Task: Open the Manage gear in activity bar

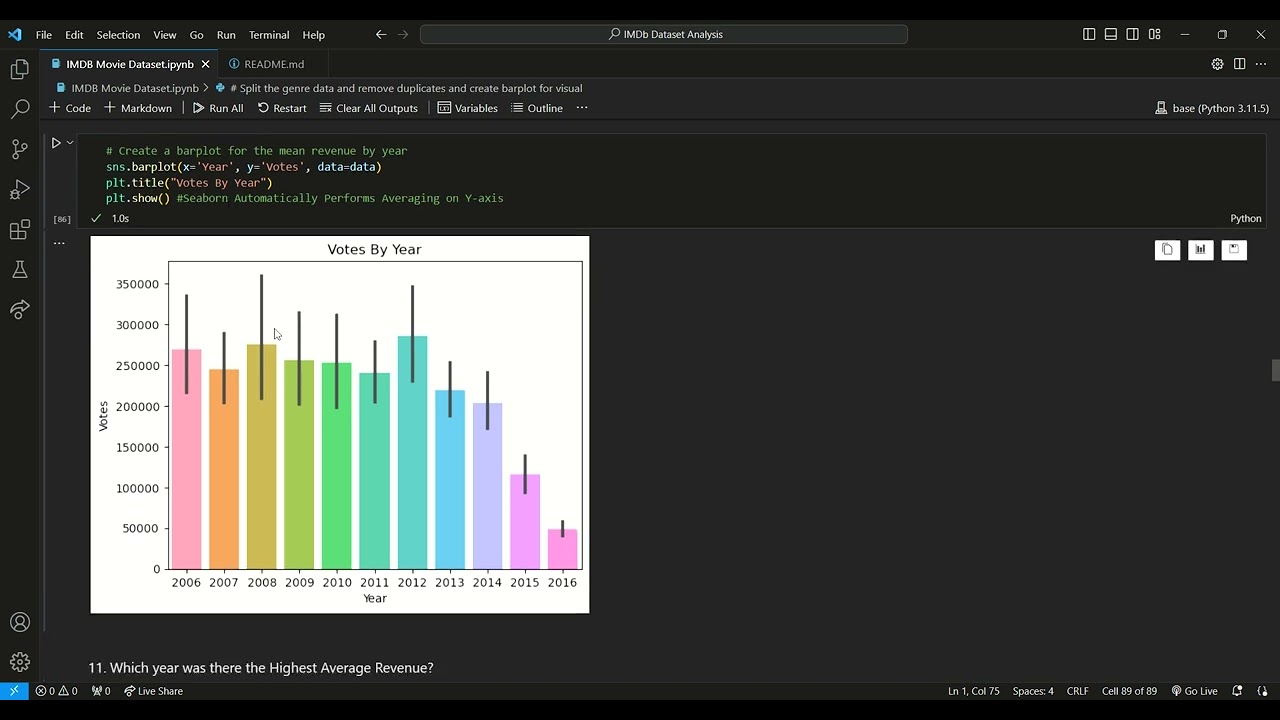Action: [20, 662]
